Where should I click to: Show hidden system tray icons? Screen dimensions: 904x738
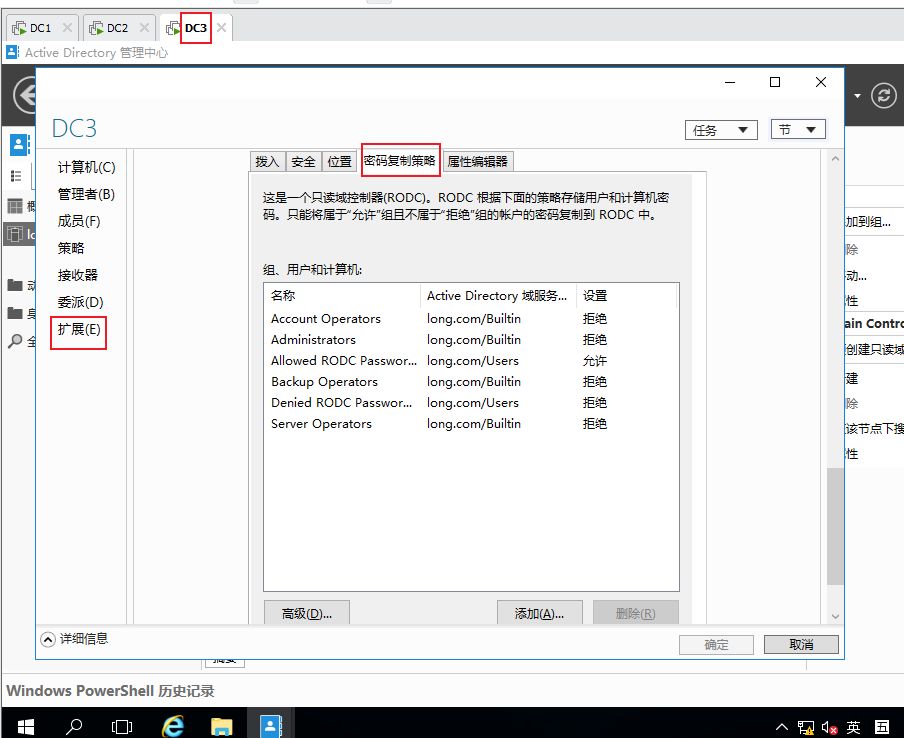(x=781, y=727)
